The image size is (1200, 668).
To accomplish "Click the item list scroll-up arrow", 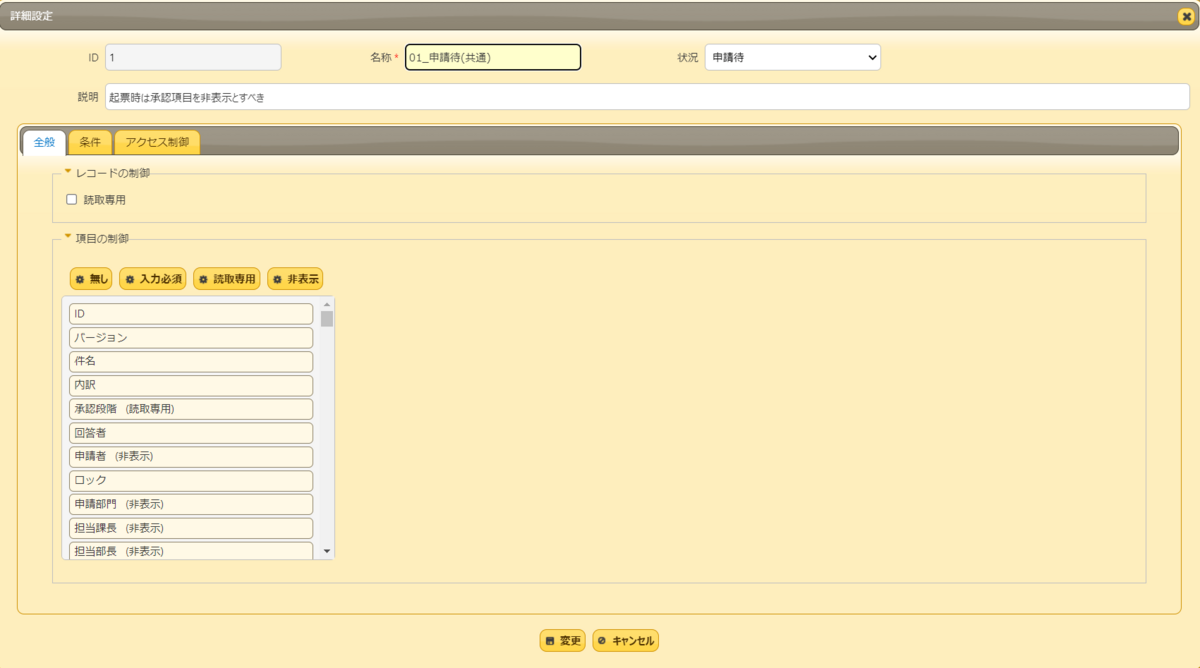I will (327, 304).
